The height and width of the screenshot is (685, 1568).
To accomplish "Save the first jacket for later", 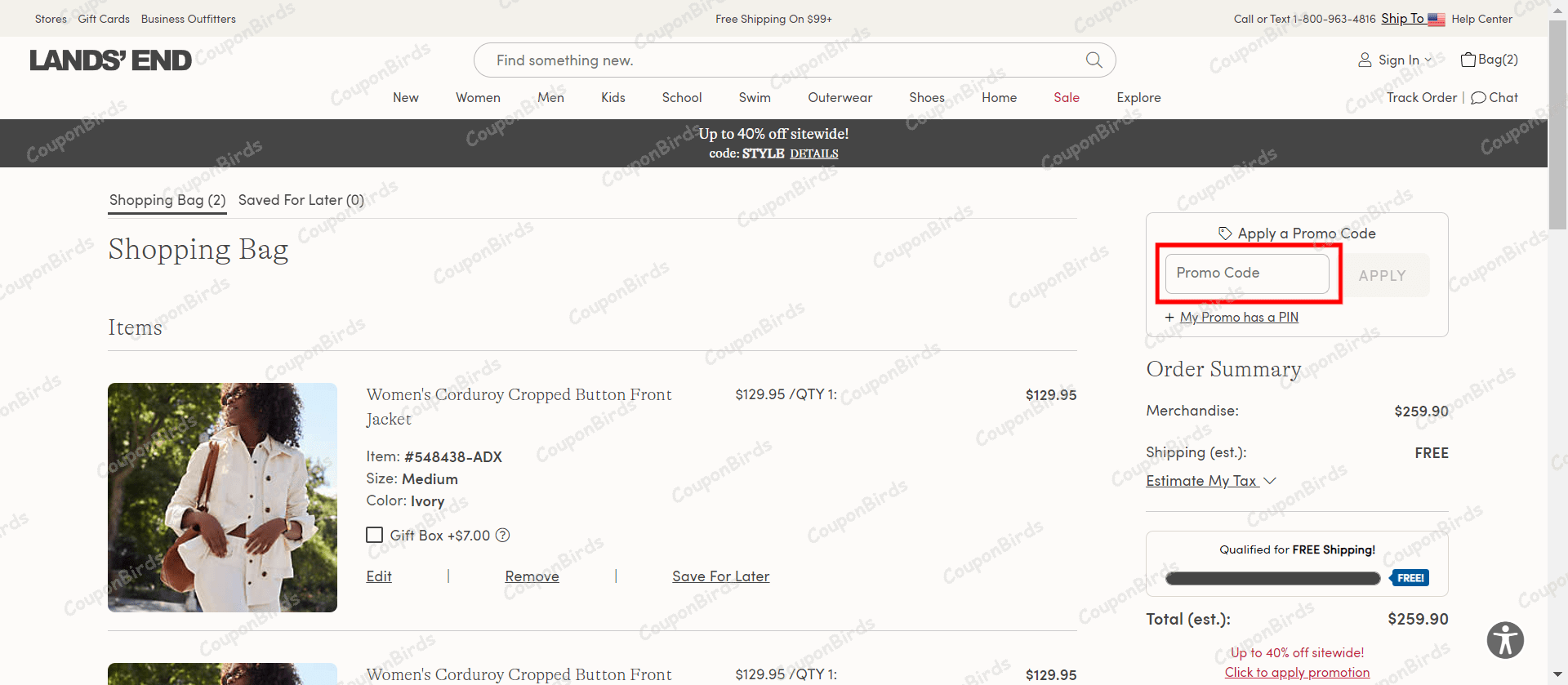I will tap(720, 576).
